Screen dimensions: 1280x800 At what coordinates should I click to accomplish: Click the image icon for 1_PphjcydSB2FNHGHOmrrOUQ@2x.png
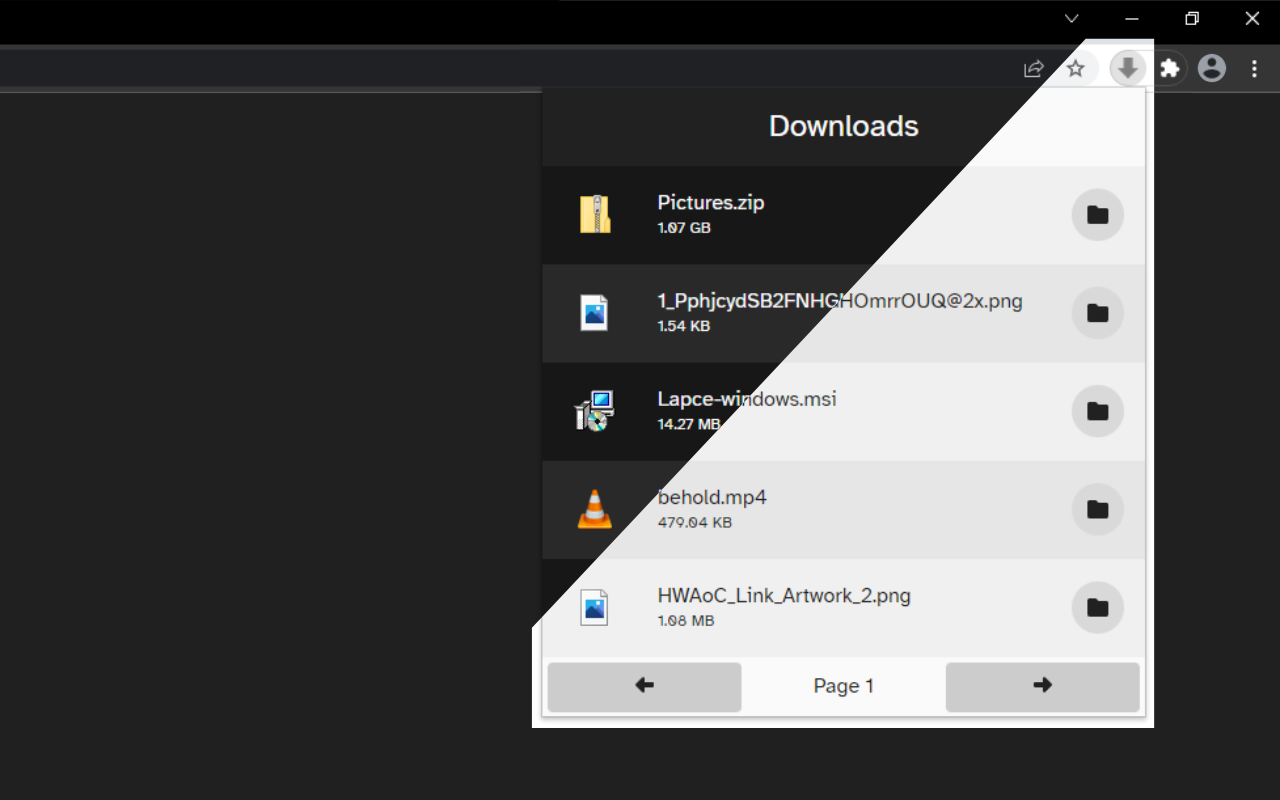point(594,312)
